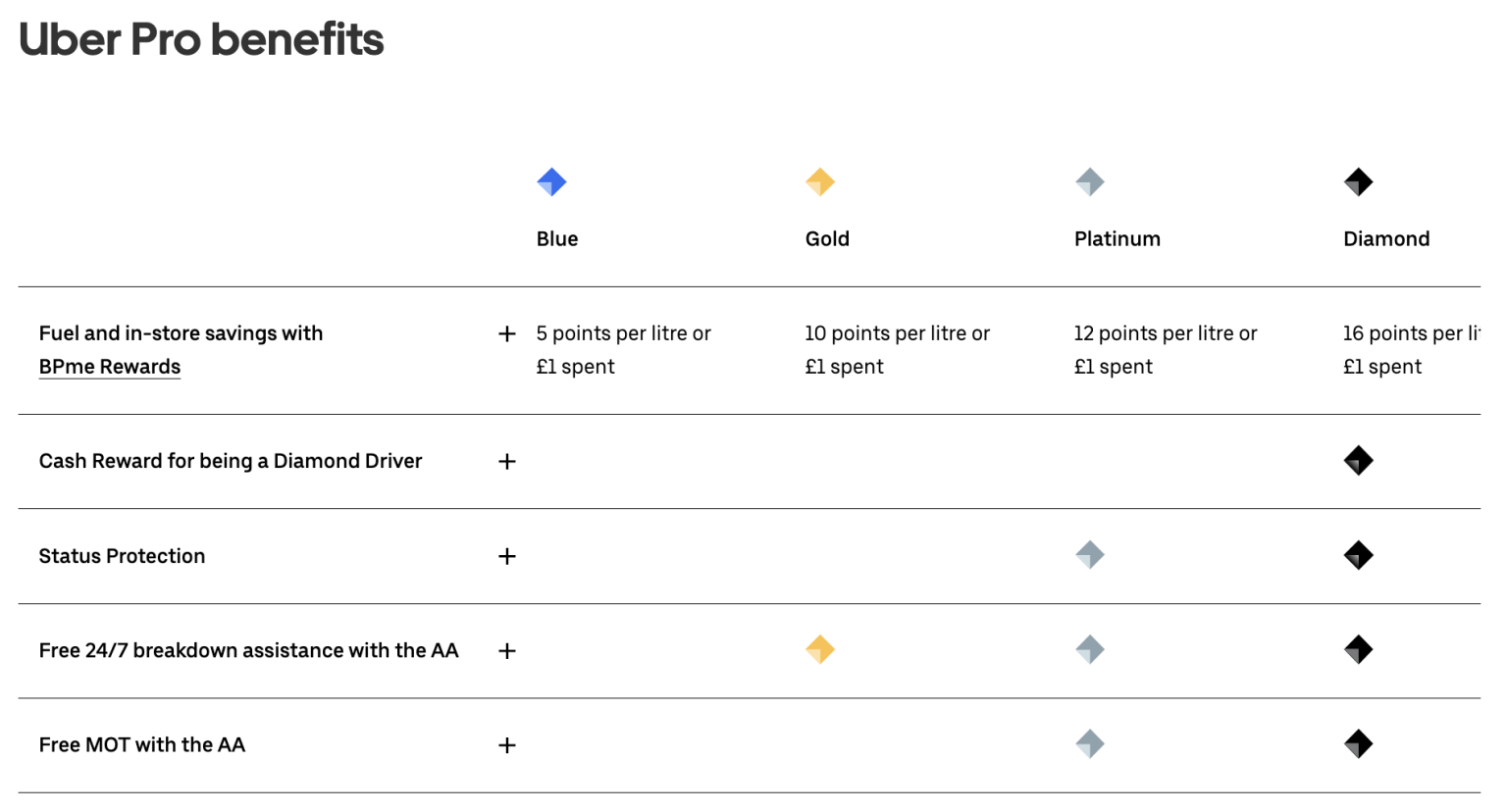
Task: Click the blue diamond tier icon
Action: point(552,181)
